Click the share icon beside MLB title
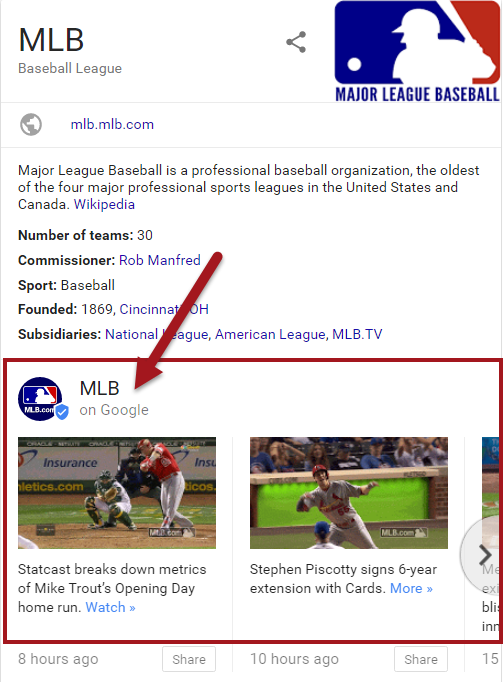 coord(296,42)
